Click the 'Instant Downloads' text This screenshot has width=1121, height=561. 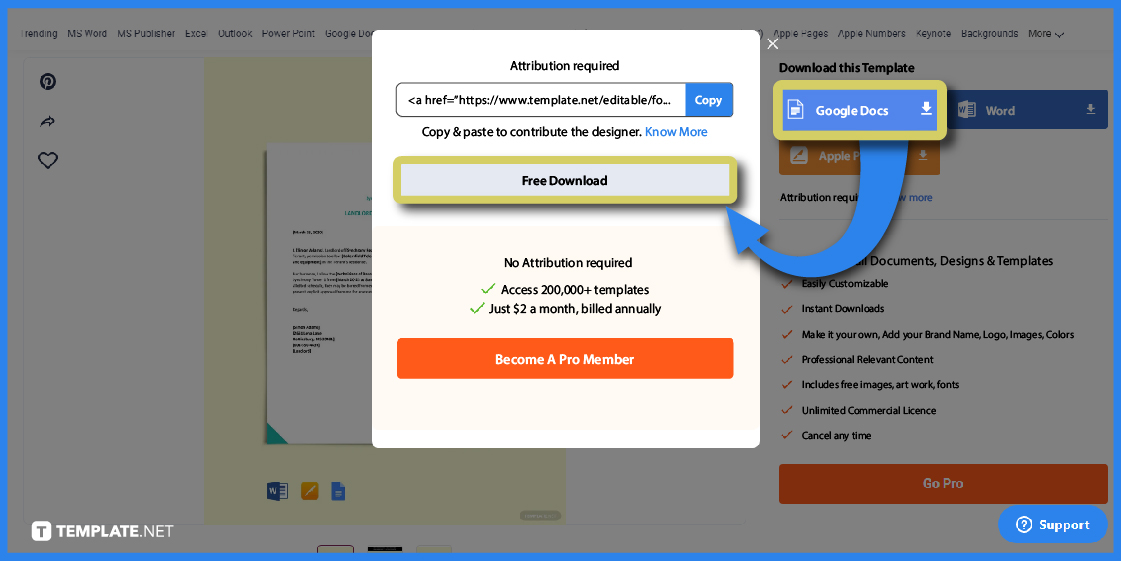click(x=842, y=309)
